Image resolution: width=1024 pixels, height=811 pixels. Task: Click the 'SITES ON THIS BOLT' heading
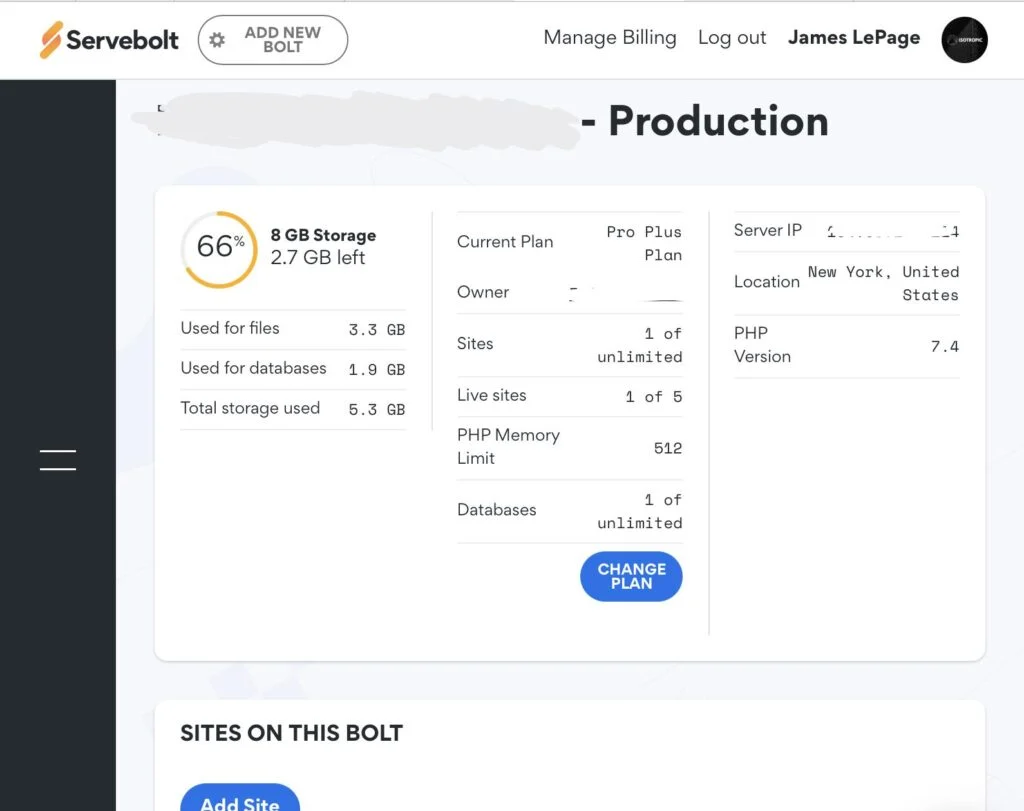(x=291, y=733)
